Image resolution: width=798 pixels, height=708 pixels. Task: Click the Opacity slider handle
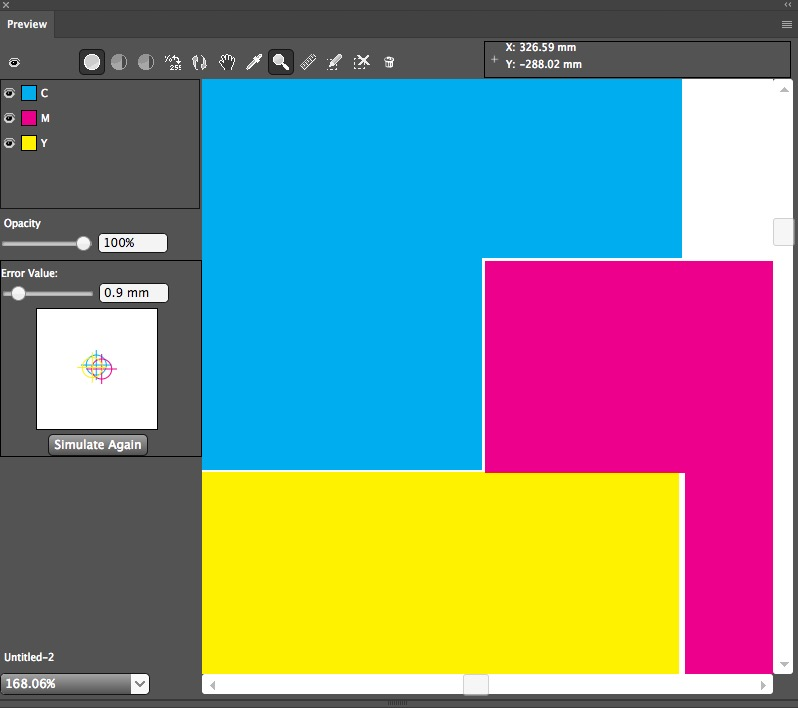[83, 243]
